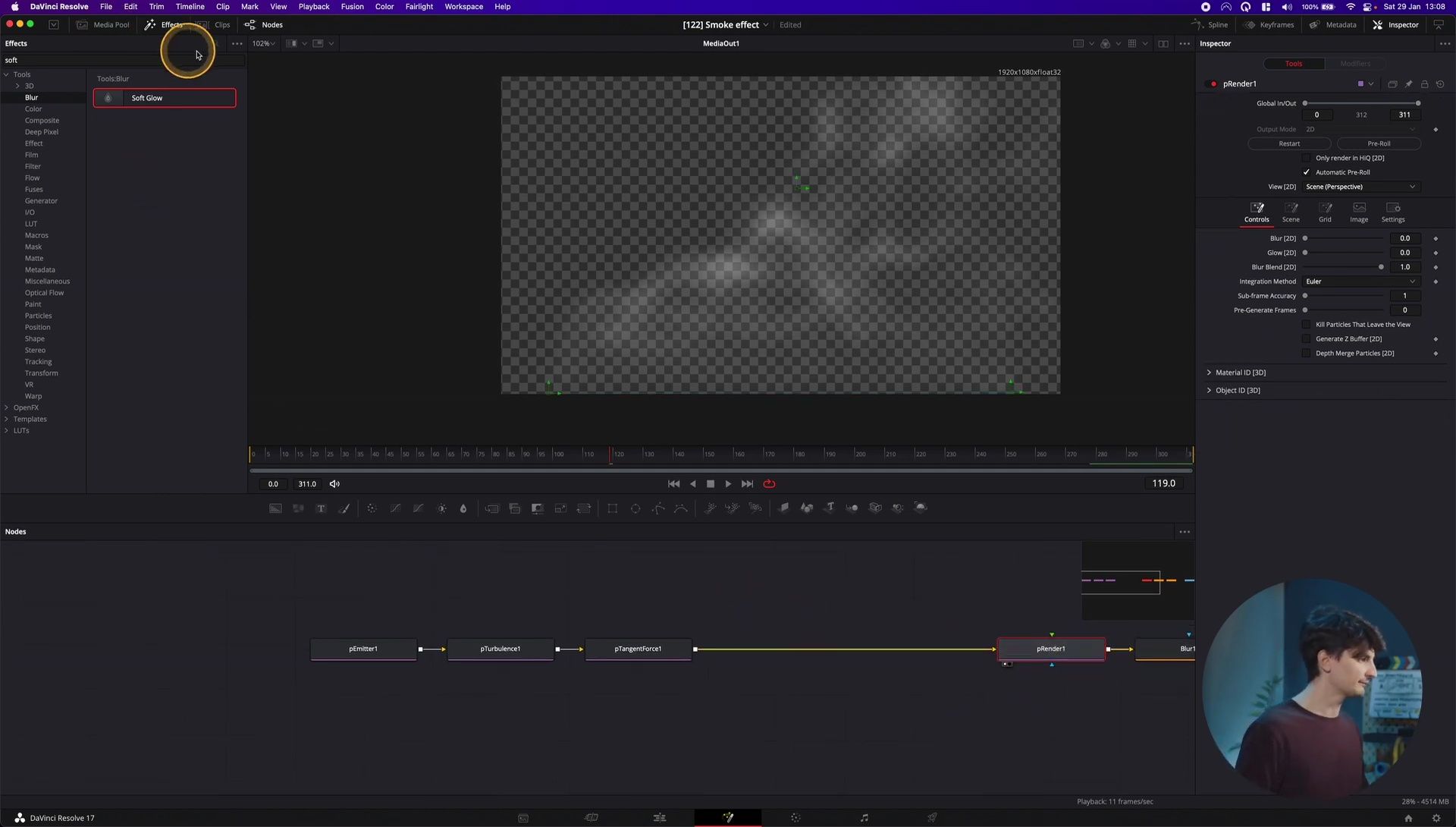The width and height of the screenshot is (1456, 827).
Task: Open the Fusion menu
Action: point(352,7)
